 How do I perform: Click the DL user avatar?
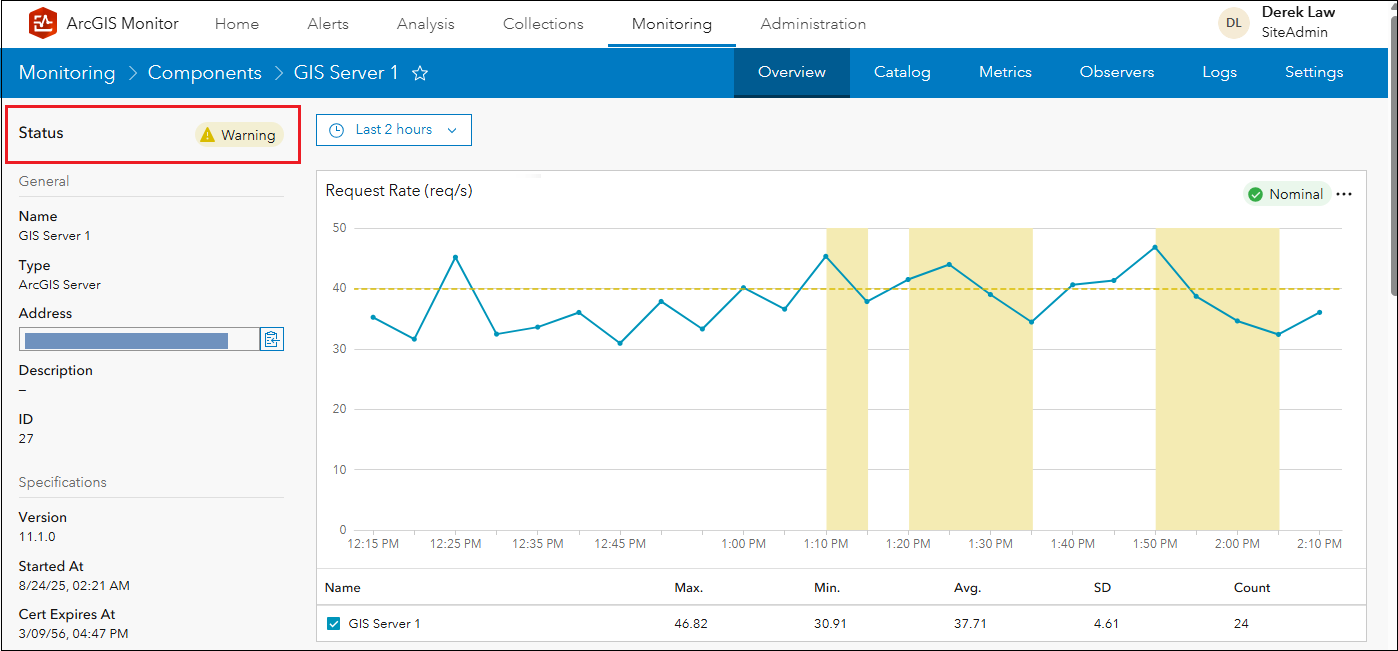coord(1233,23)
